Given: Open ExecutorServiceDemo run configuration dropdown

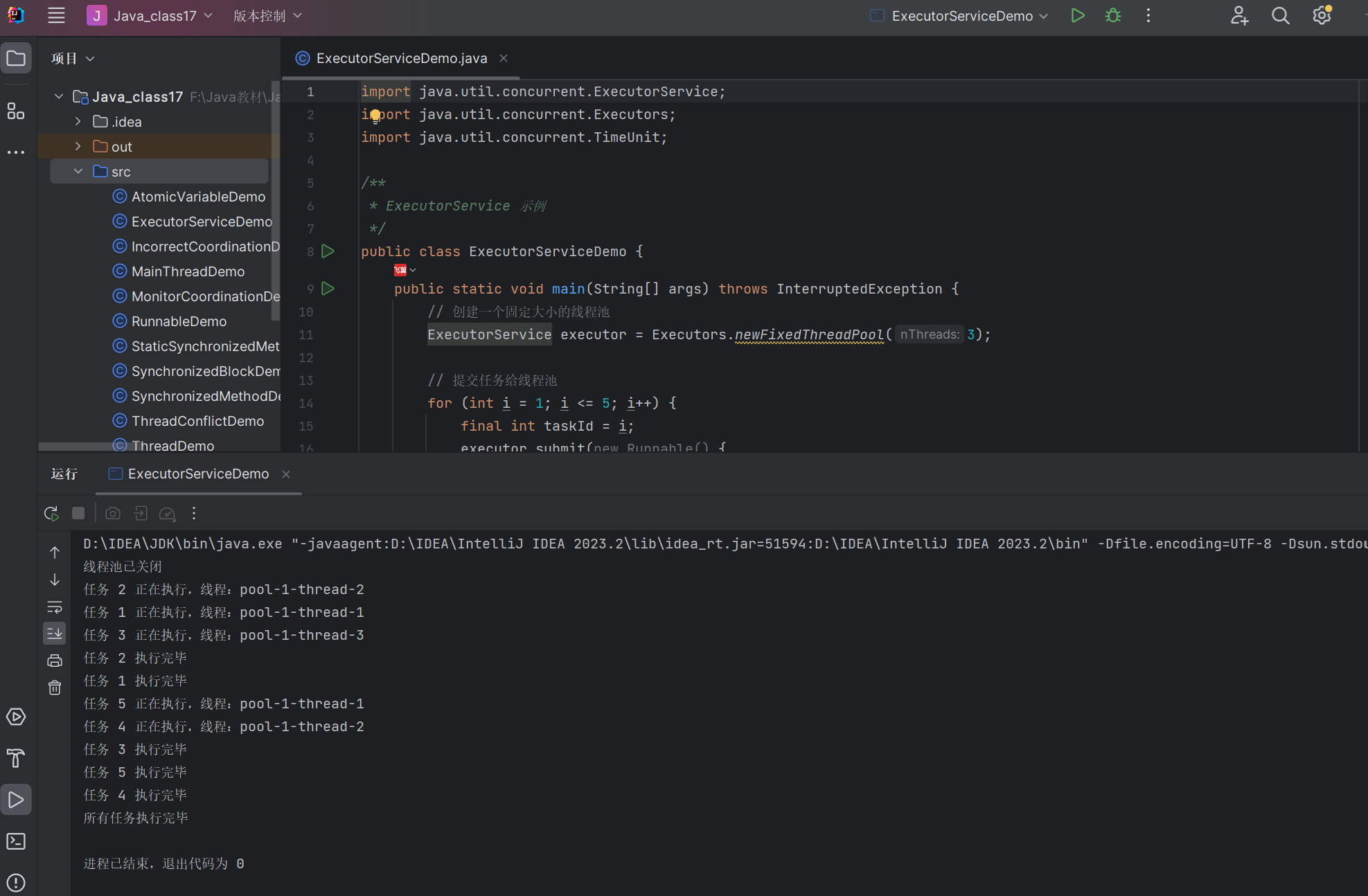Looking at the screenshot, I should coord(962,15).
